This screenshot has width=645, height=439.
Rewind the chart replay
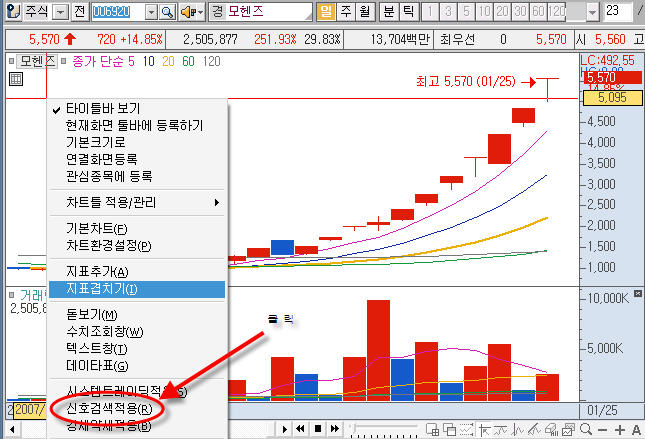(x=300, y=429)
